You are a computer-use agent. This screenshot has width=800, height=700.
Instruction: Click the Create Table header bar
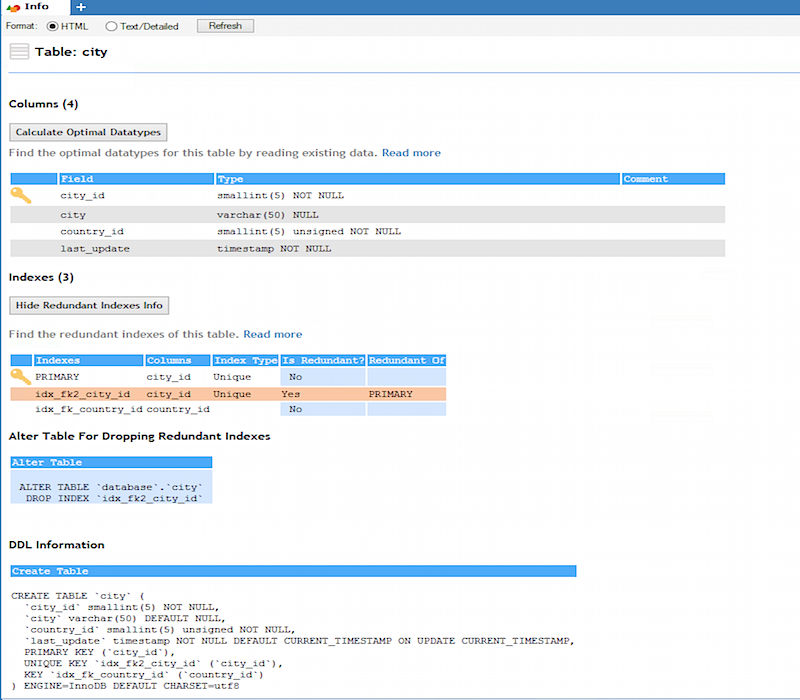point(293,571)
